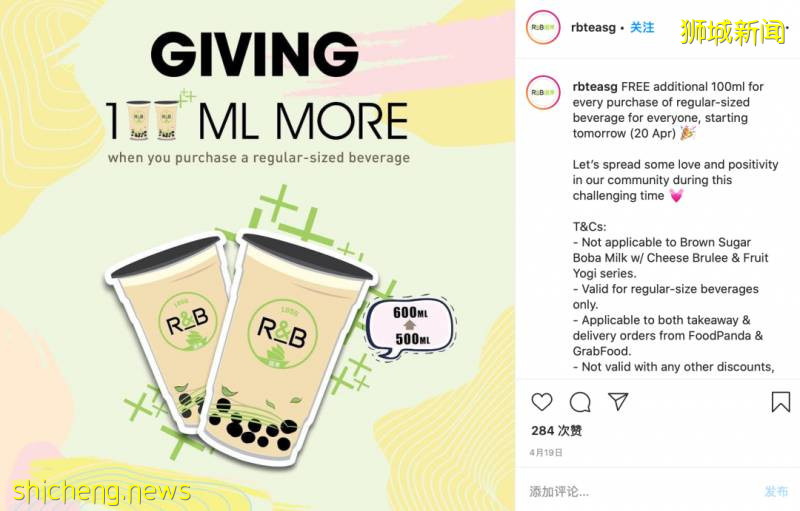This screenshot has width=800, height=511.
Task: Save the post with the bookmark icon
Action: pos(781,402)
